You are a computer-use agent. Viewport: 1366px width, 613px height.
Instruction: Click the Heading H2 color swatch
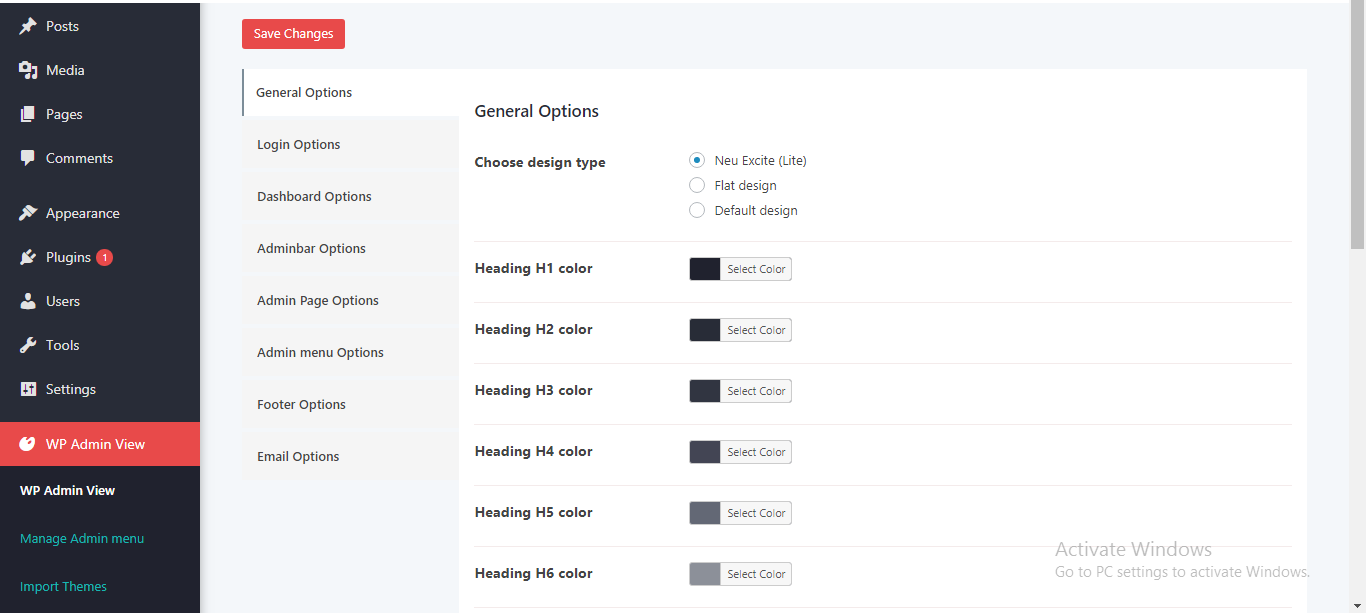click(x=705, y=330)
